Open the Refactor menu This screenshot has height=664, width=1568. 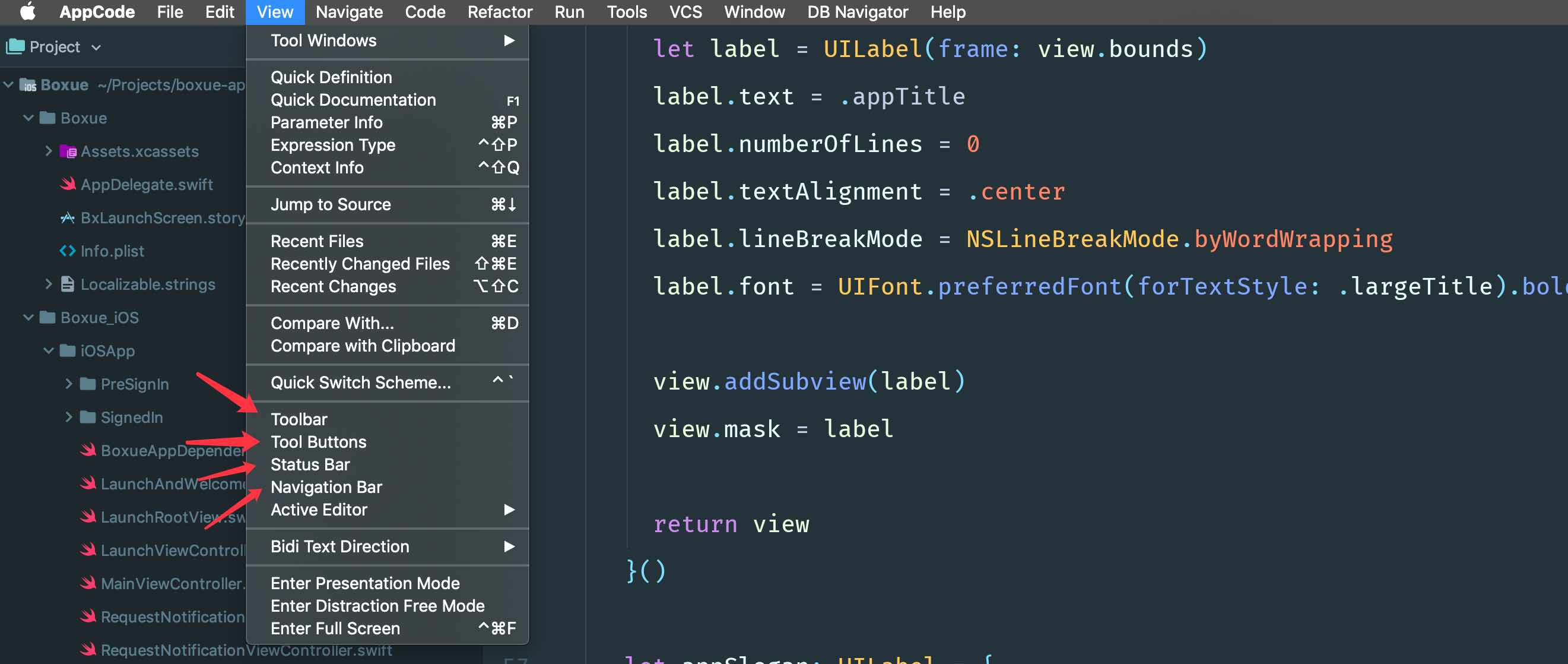[x=500, y=11]
